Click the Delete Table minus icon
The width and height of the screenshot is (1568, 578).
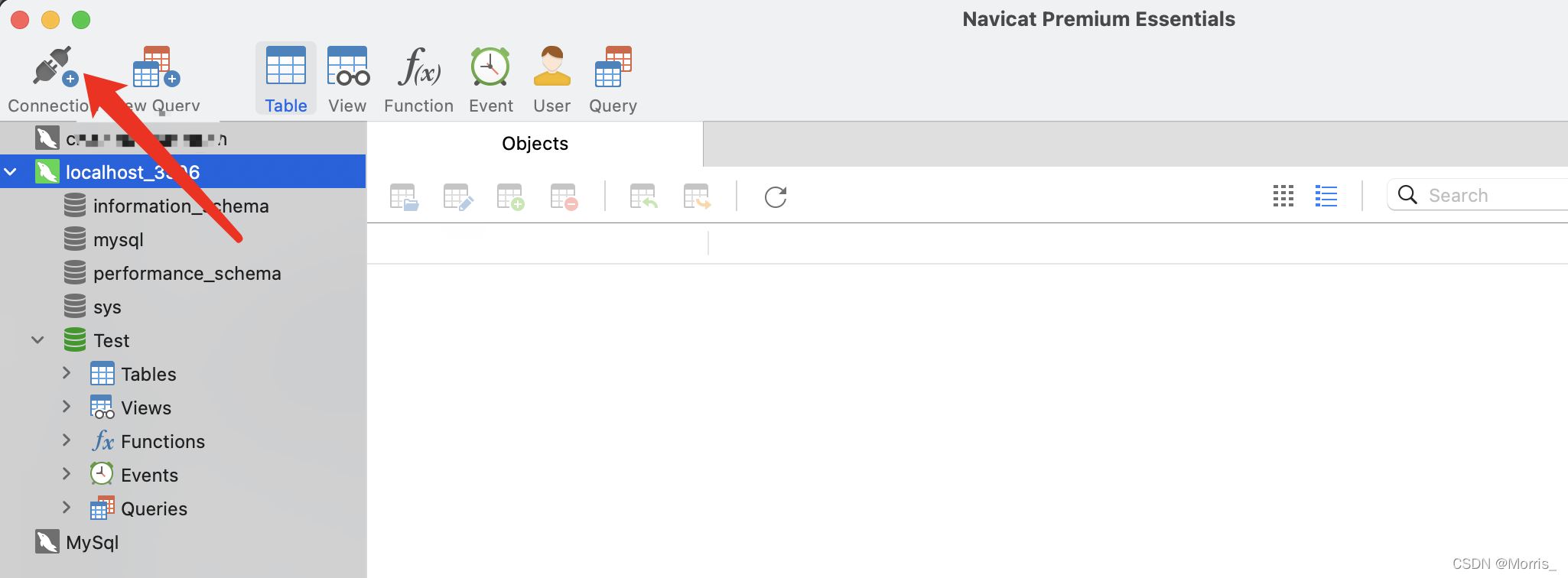click(x=564, y=196)
